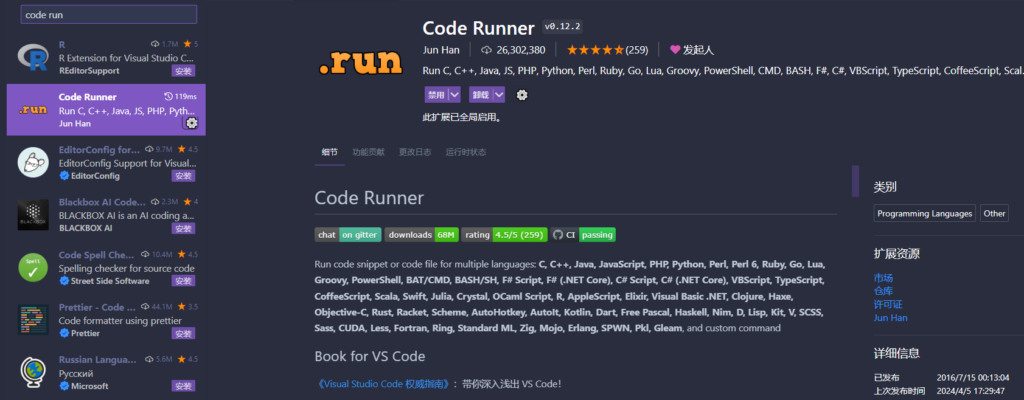Click the 此扩展已全局启用 status text
The image size is (1024, 400).
click(x=462, y=118)
